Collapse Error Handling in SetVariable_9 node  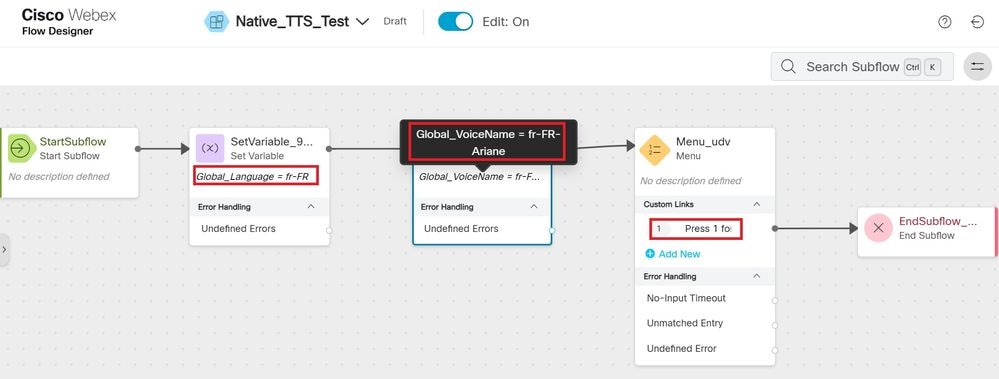[311, 207]
